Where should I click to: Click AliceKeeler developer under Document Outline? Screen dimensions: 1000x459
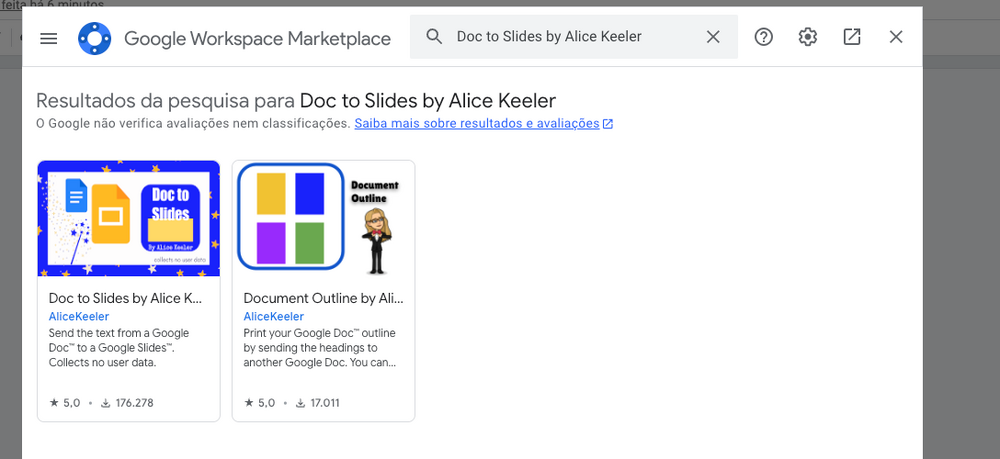click(x=274, y=316)
